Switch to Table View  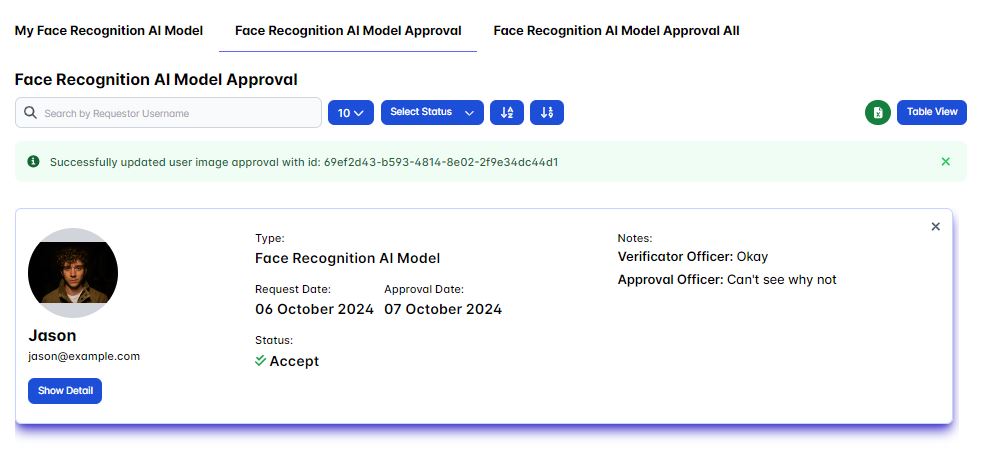pyautogui.click(x=932, y=112)
